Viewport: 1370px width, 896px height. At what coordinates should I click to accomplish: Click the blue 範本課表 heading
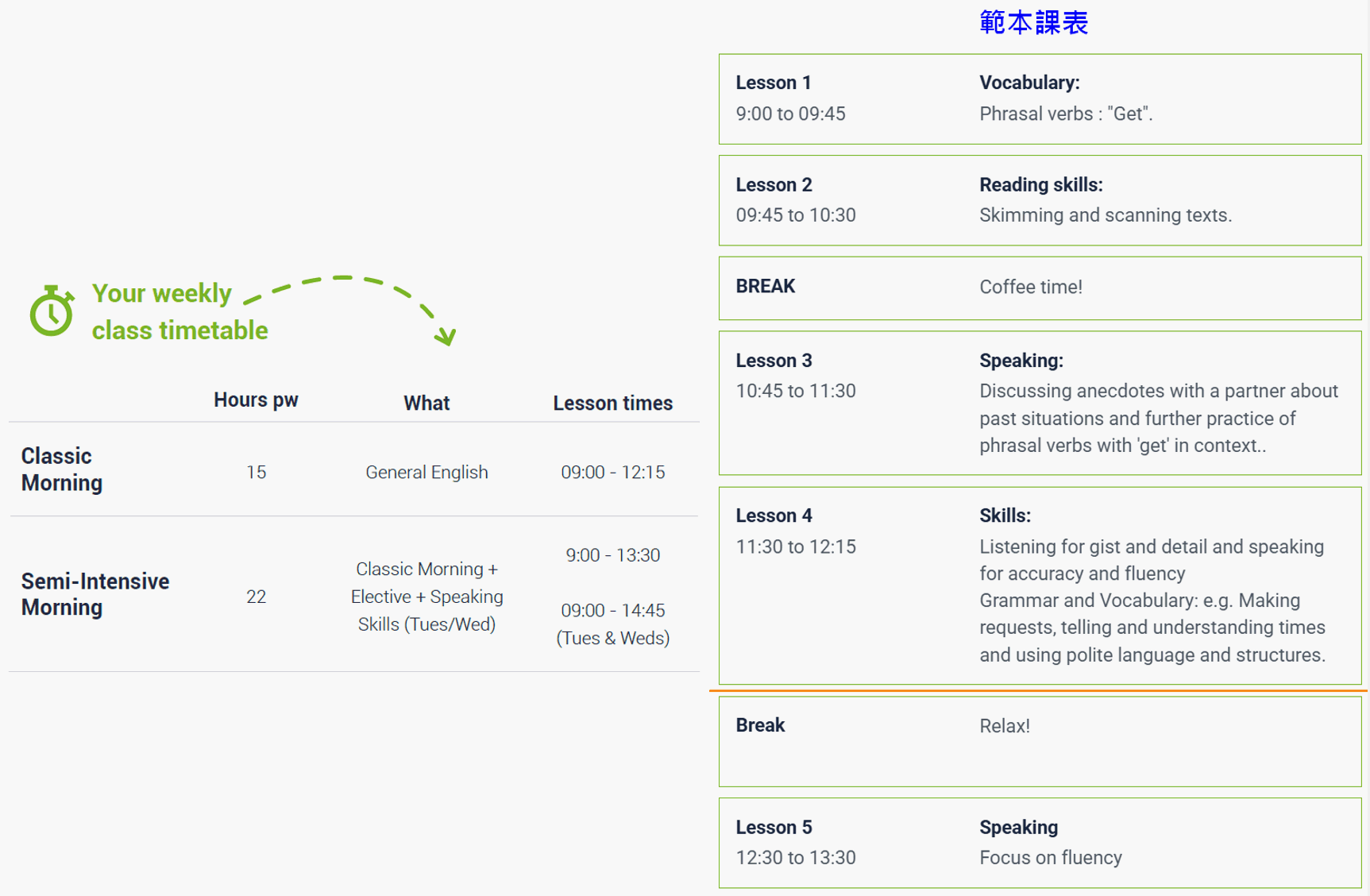tap(1033, 22)
